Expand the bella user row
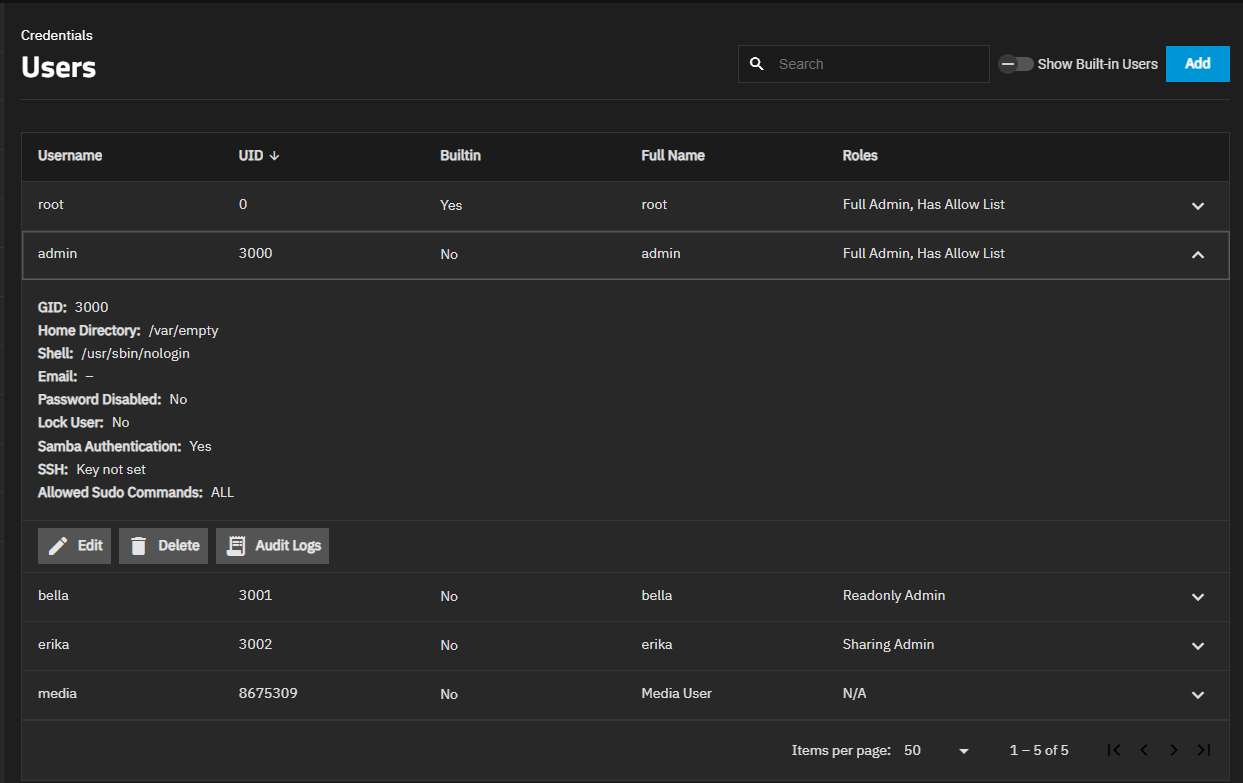The width and height of the screenshot is (1243, 783). pyautogui.click(x=1198, y=597)
